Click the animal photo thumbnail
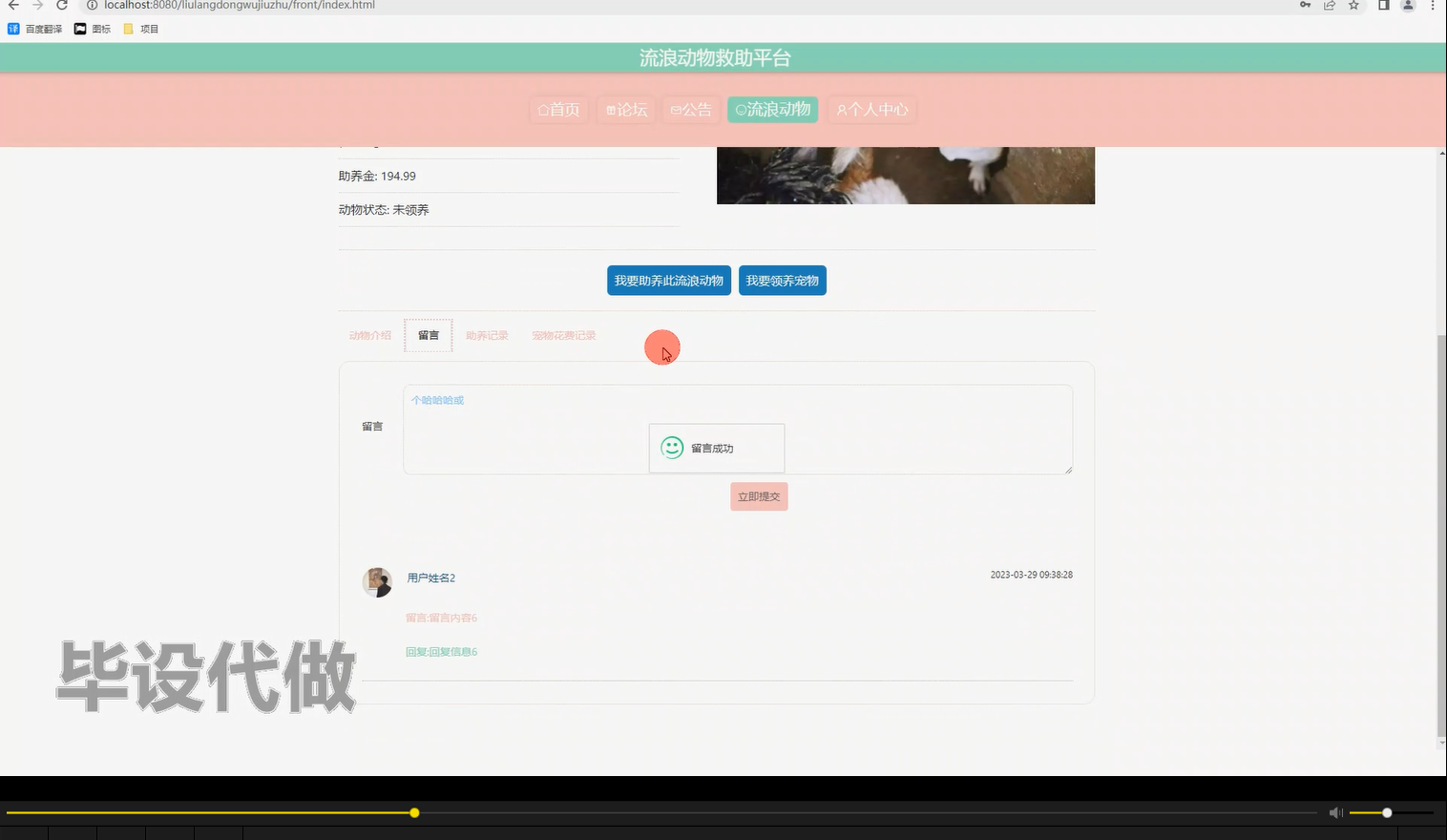Viewport: 1447px width, 840px height. pyautogui.click(x=906, y=176)
